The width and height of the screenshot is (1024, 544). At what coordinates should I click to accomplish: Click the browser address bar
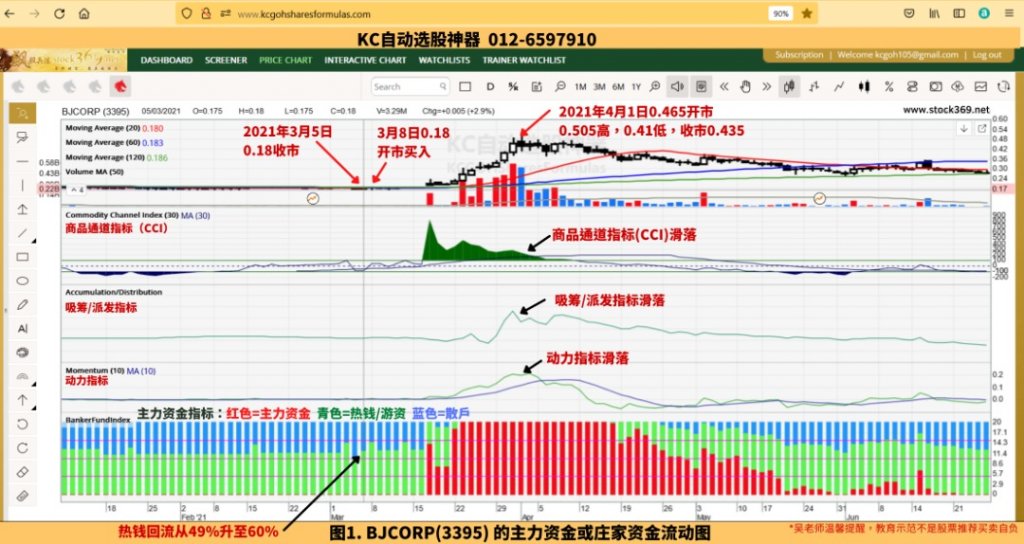point(496,14)
